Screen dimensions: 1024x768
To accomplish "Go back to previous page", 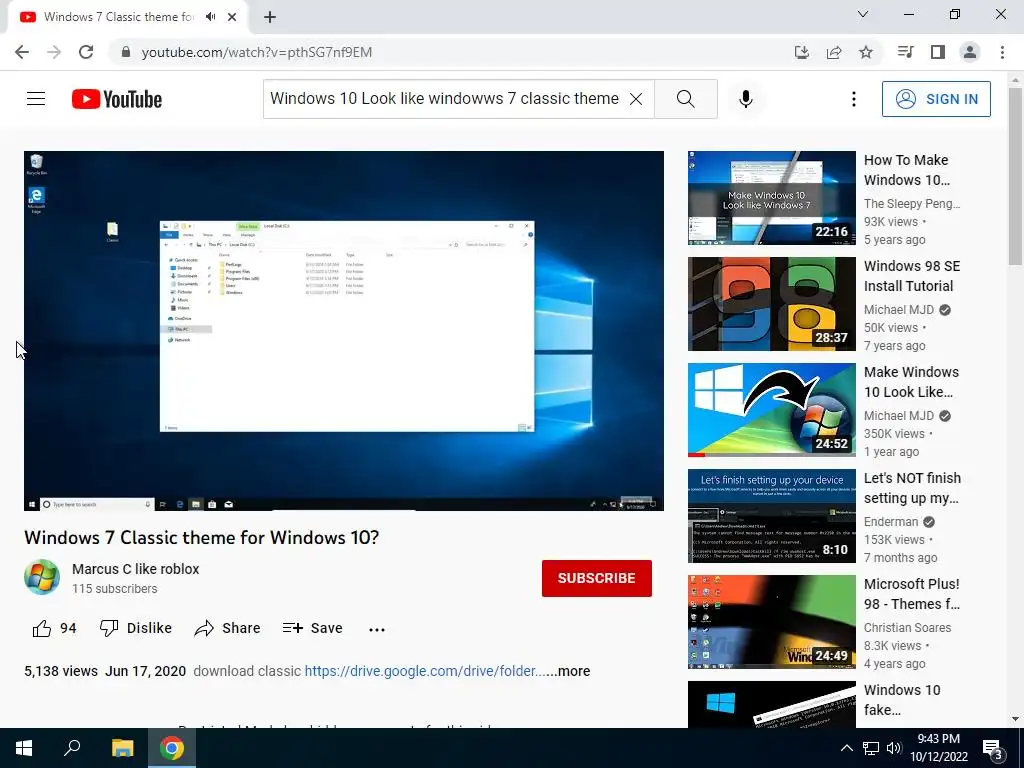I will pos(22,52).
